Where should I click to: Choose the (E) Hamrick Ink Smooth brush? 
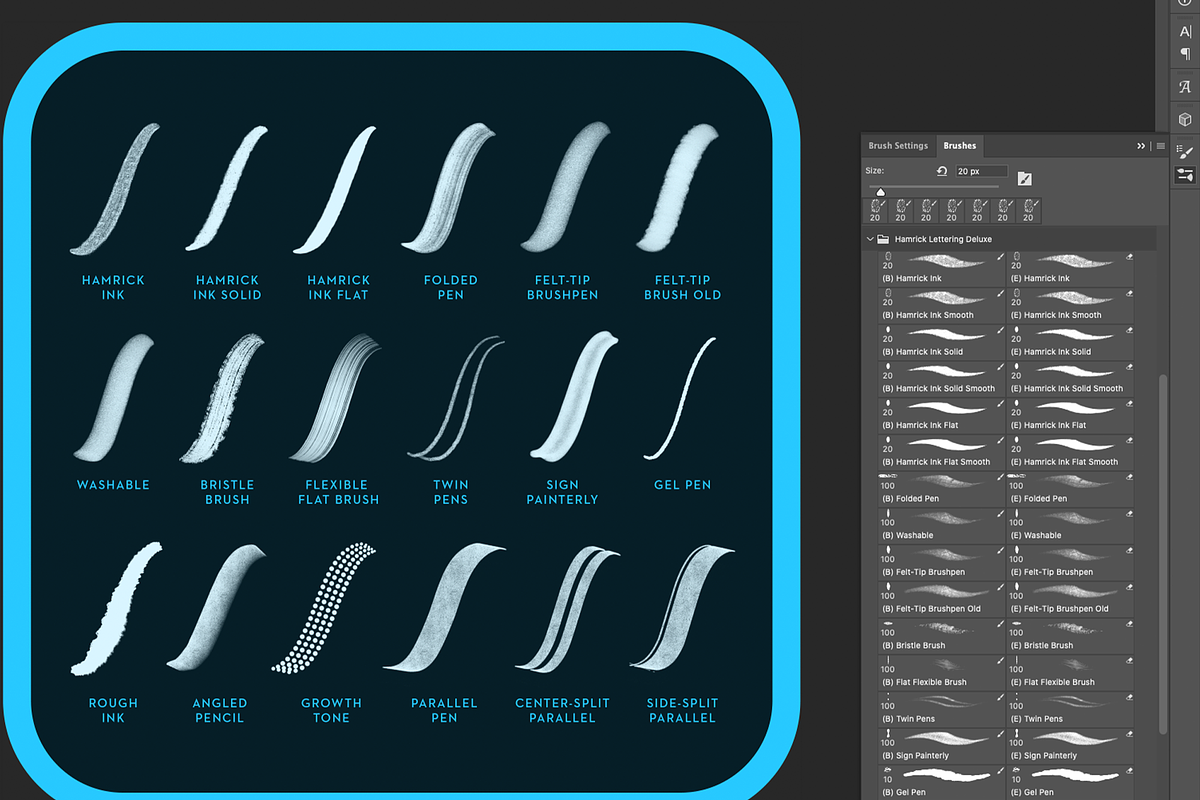click(x=1070, y=305)
